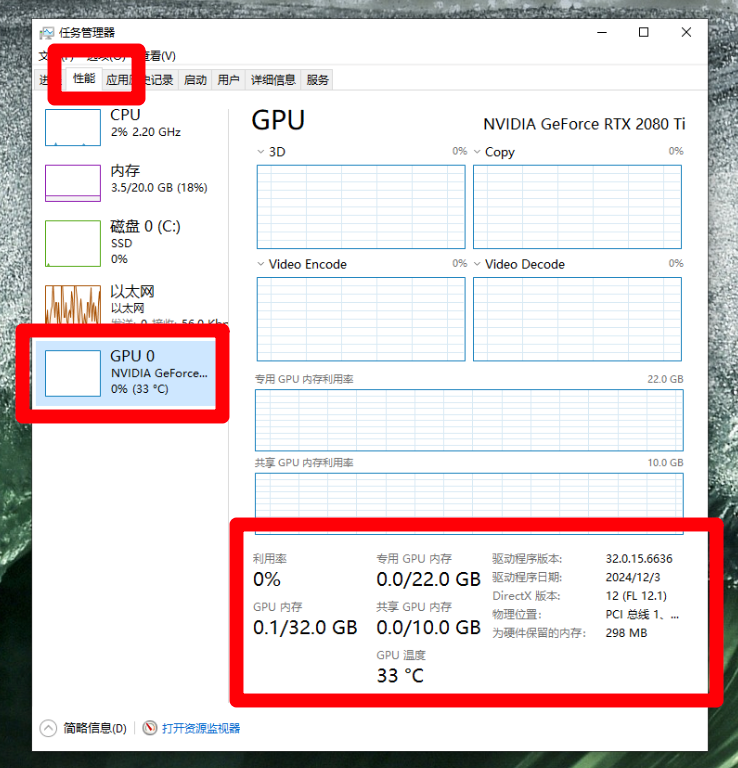
Task: Select the GPU 0 graph thumbnail
Action: [x=73, y=373]
